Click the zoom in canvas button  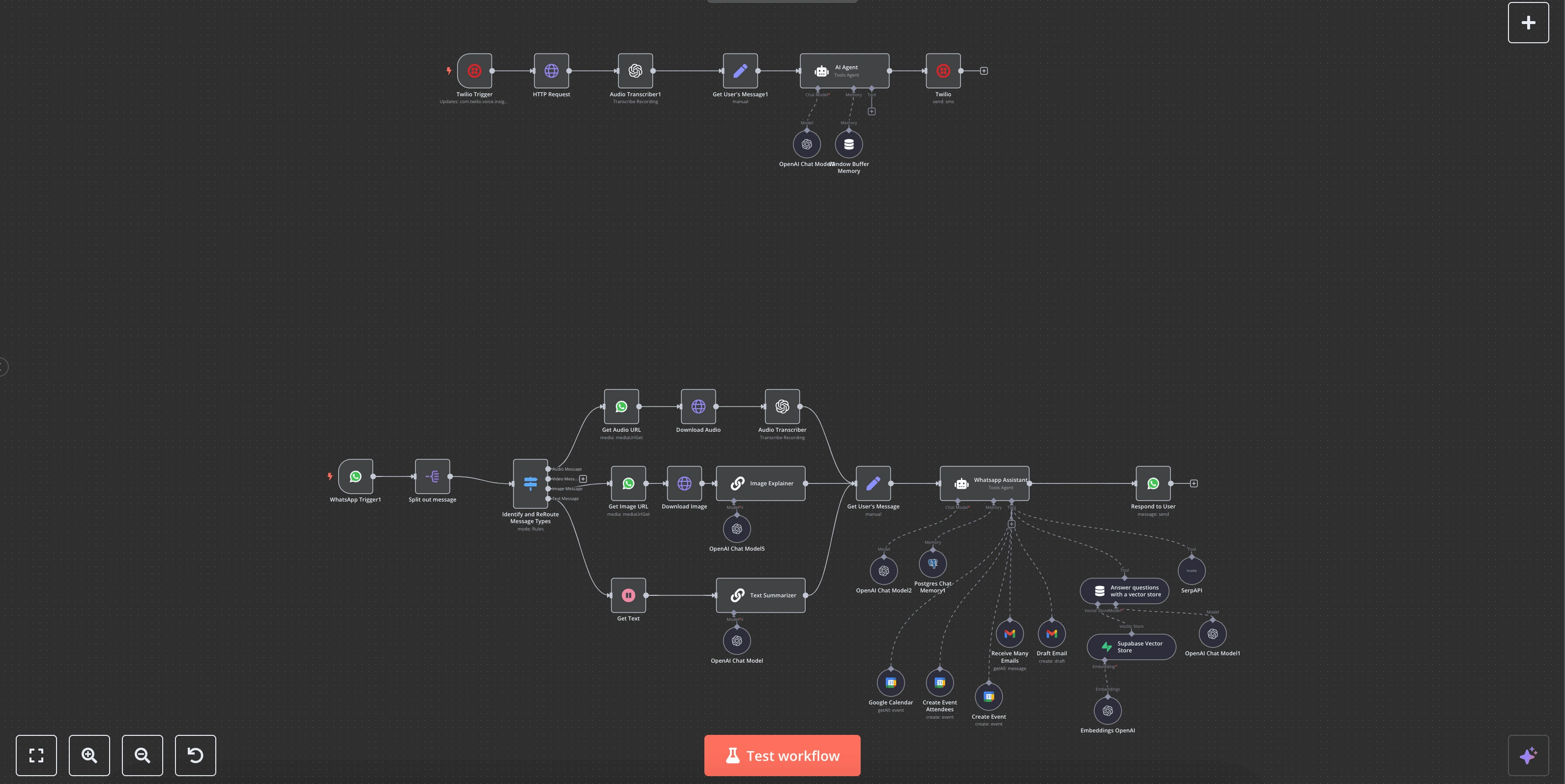[89, 756]
